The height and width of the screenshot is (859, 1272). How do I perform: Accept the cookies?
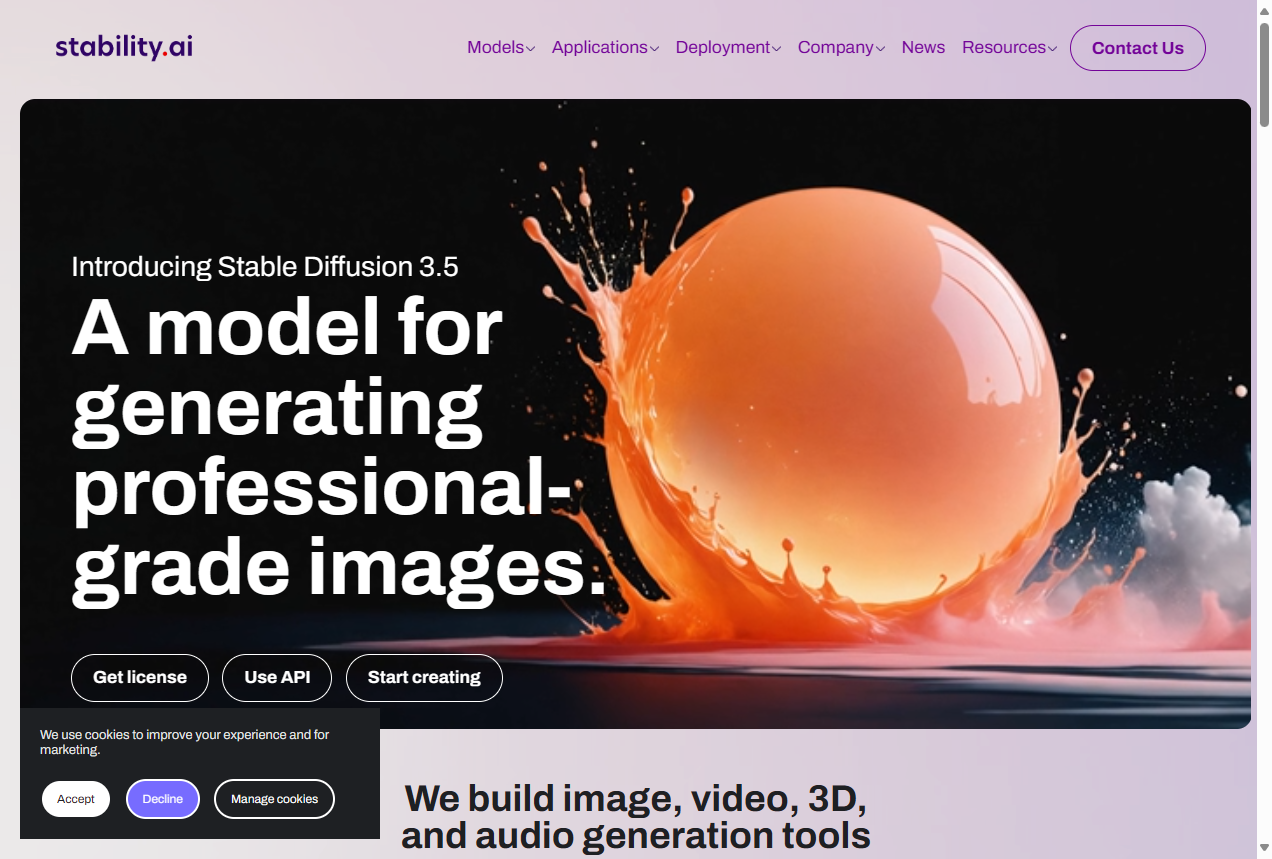point(76,799)
